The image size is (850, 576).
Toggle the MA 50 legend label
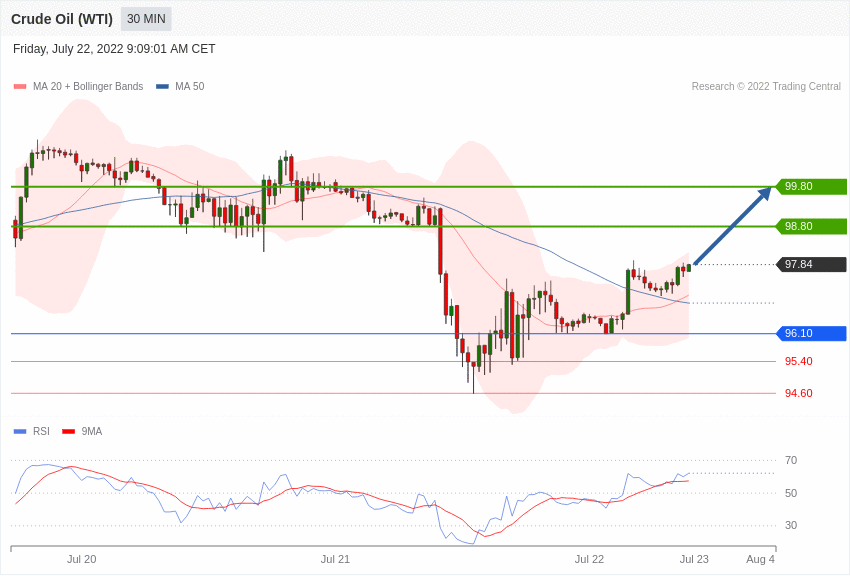click(x=189, y=86)
